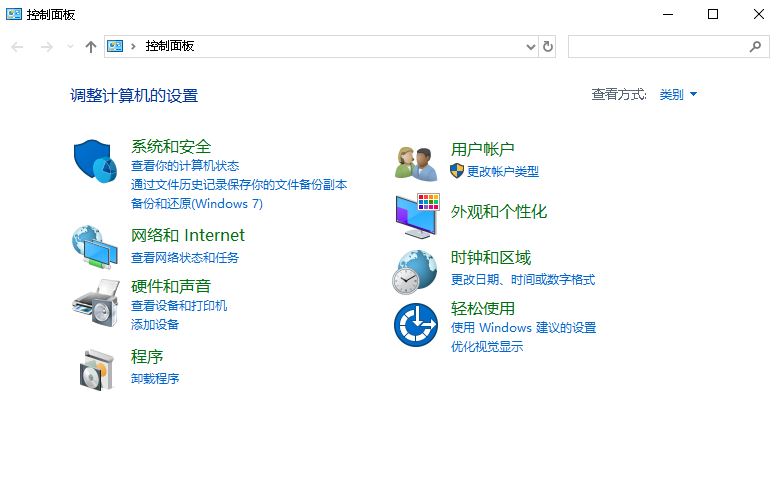Open 查看设备和打印机
Viewport: 776px width, 497px height.
pos(179,305)
